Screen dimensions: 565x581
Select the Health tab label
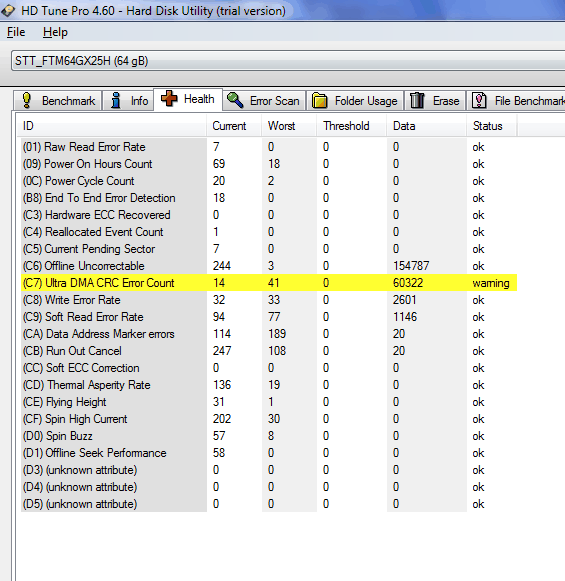[199, 99]
